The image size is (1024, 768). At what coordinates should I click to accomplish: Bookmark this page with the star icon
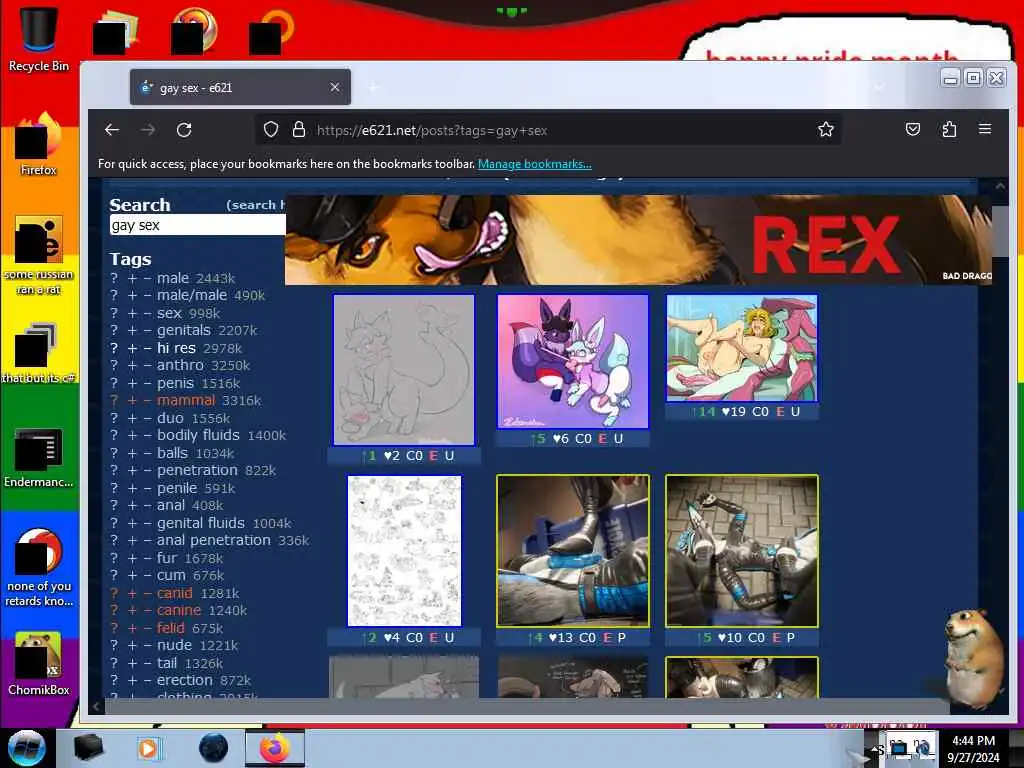pyautogui.click(x=825, y=129)
